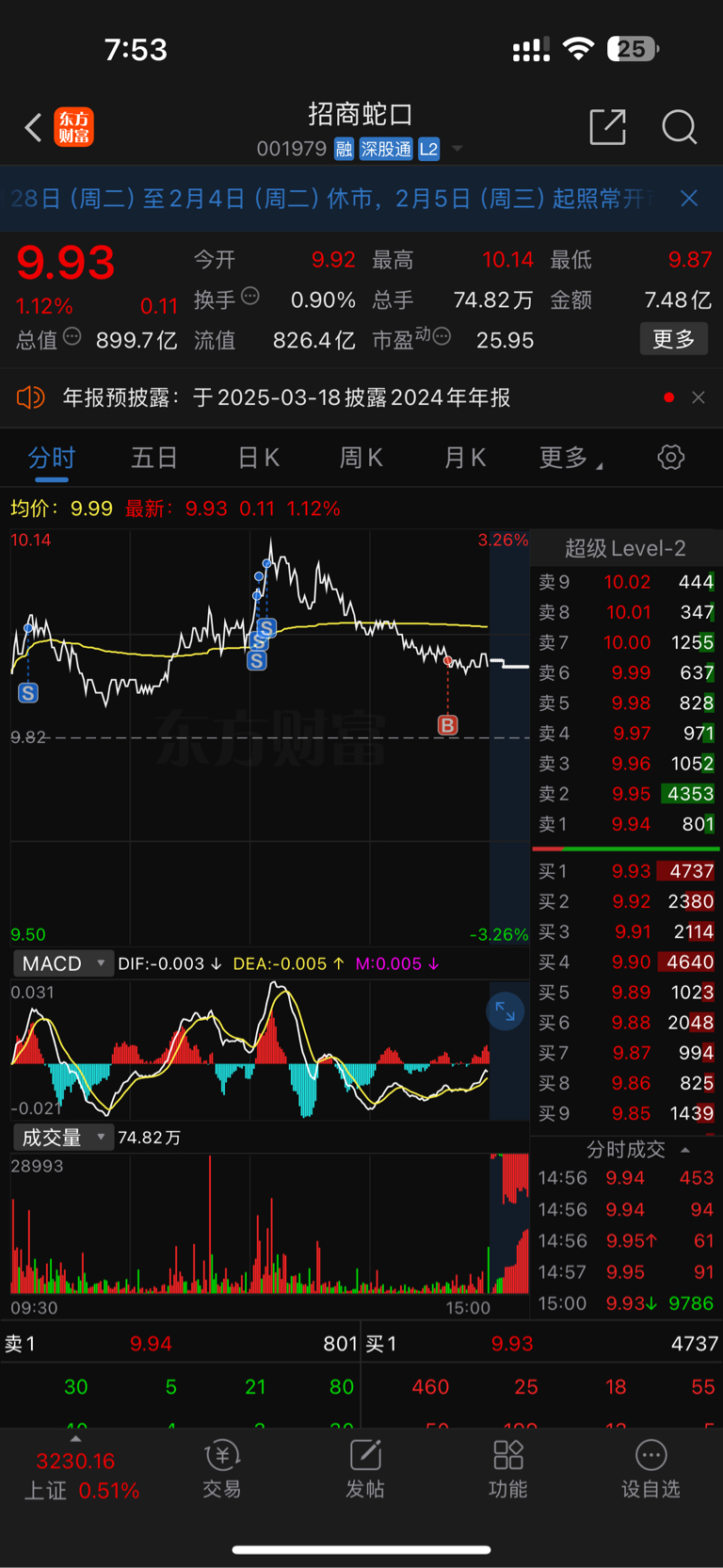Select 买4 row at 9.90
This screenshot has width=723, height=1568.
coord(626,962)
